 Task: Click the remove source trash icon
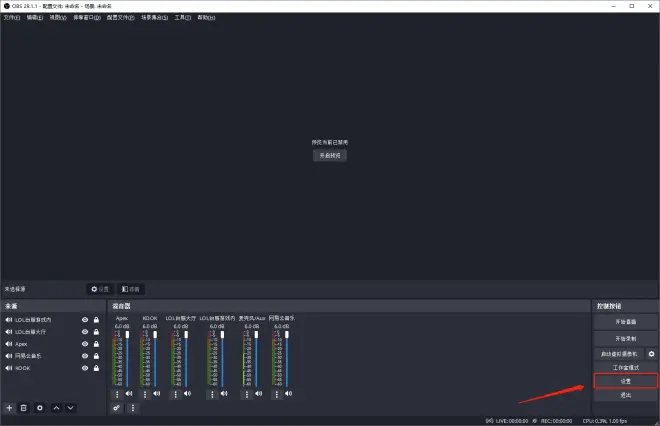(24, 408)
